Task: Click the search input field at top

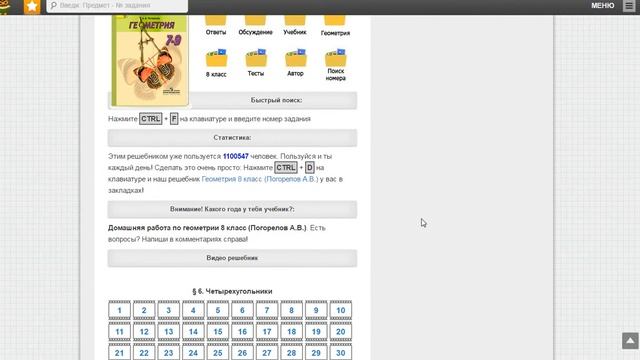Action: 117,6
